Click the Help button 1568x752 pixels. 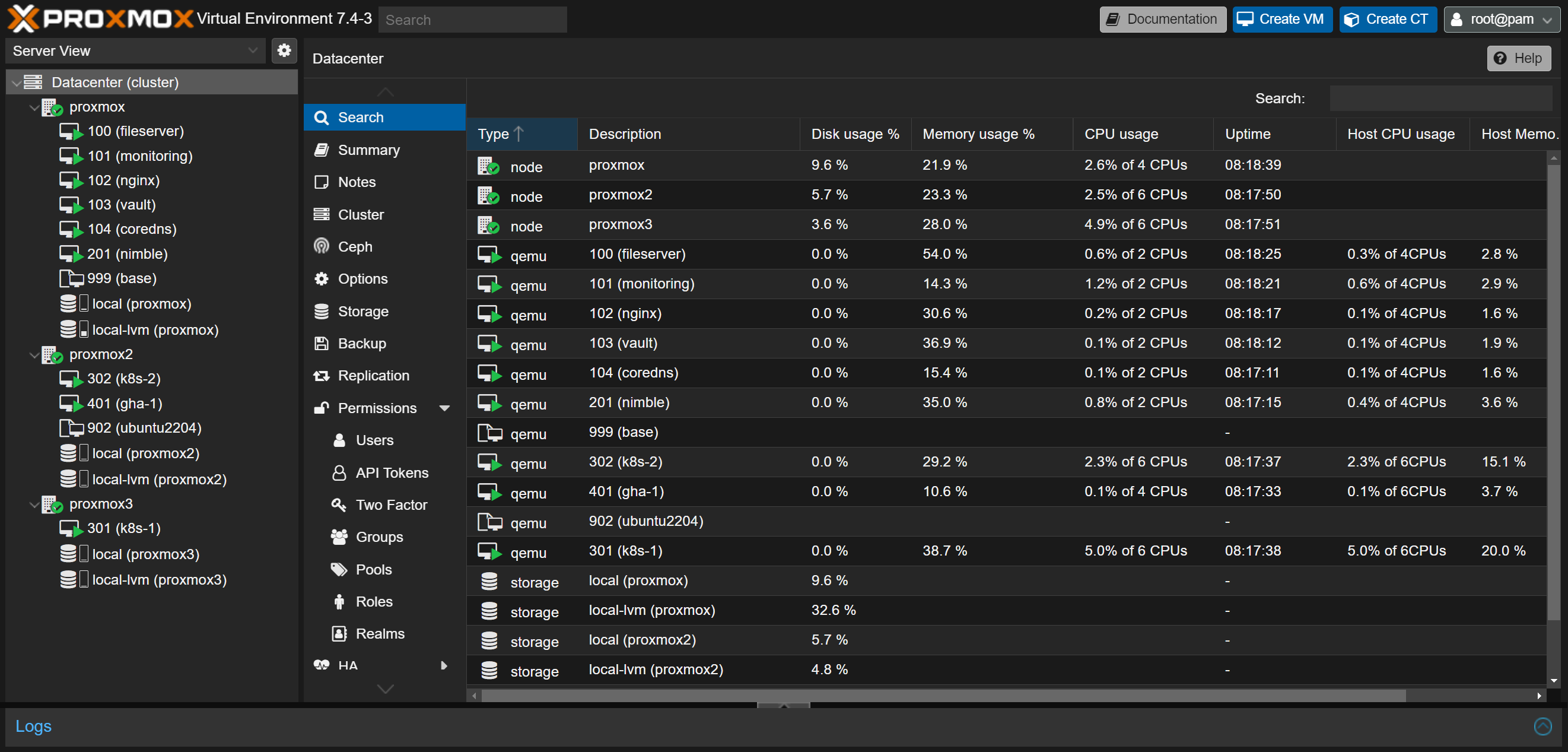pos(1519,58)
